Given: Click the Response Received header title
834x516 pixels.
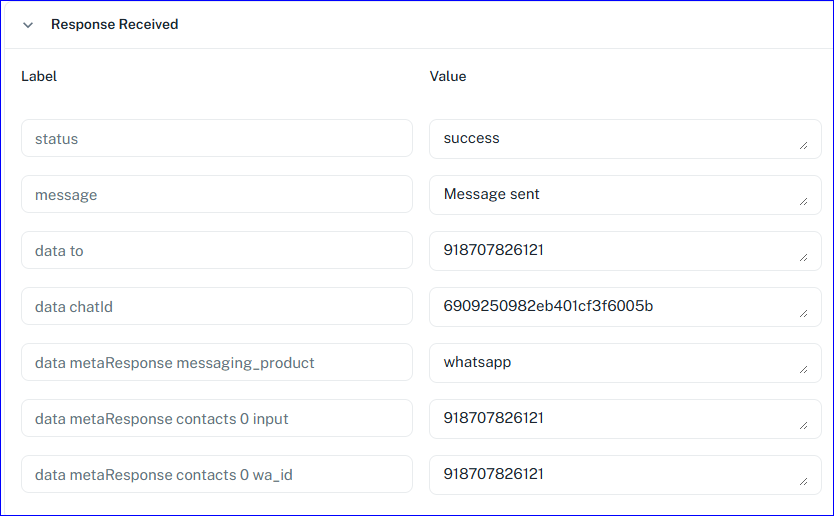Looking at the screenshot, I should (x=114, y=25).
